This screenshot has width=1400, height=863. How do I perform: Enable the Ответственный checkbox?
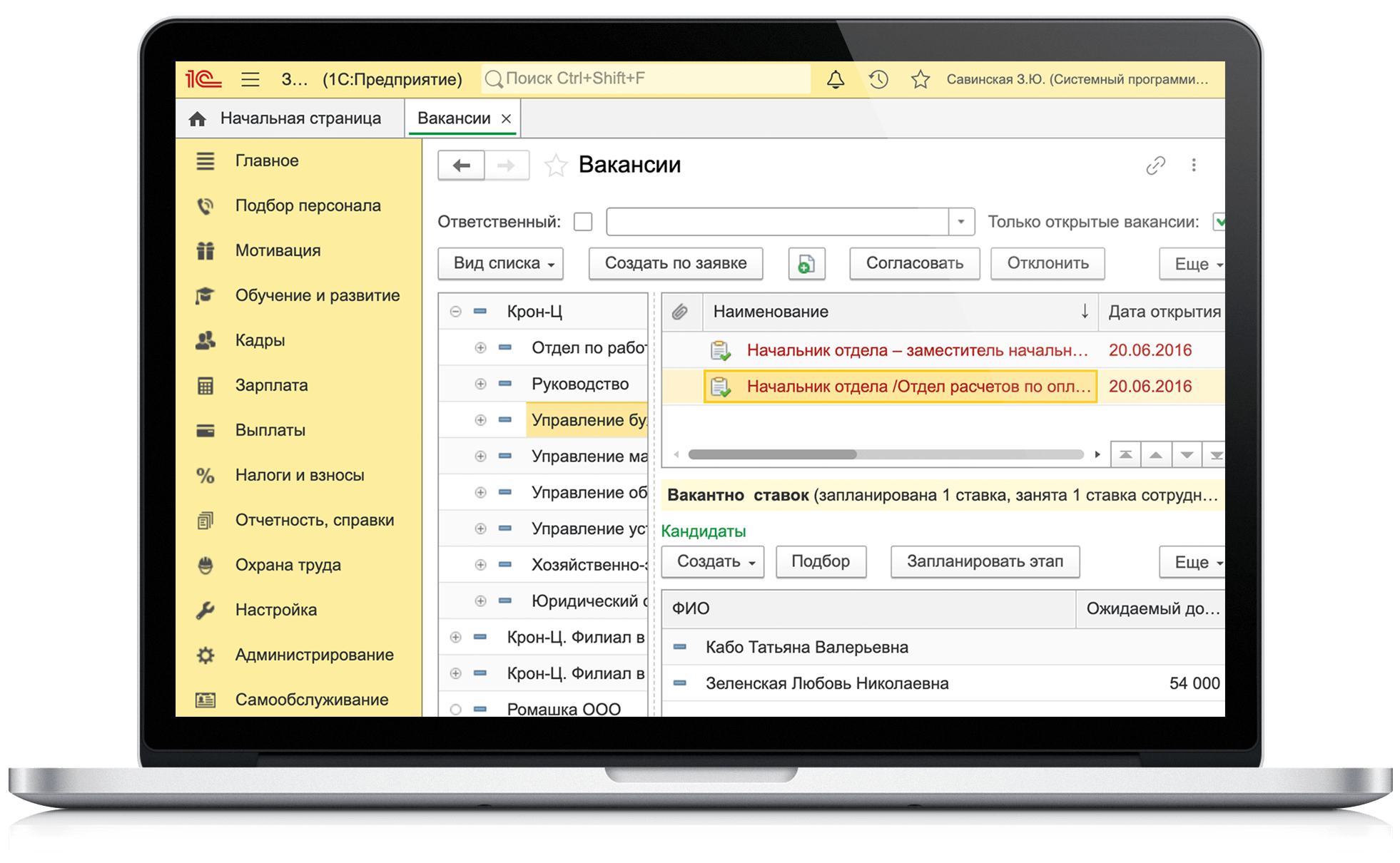tap(583, 222)
